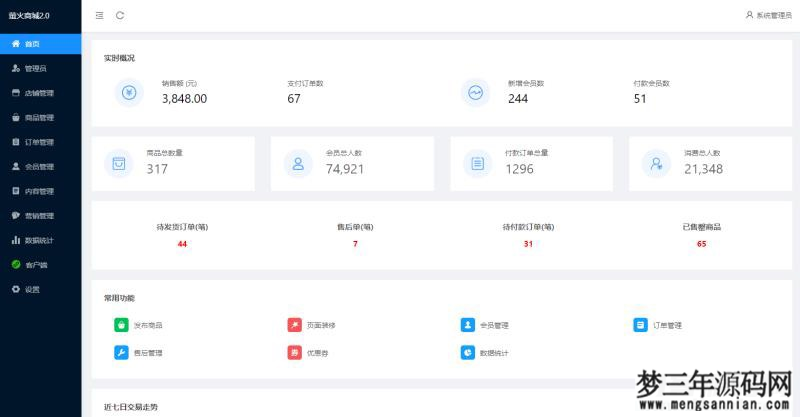Click the blue pie chart 数据统计 shortcut icon
The width and height of the screenshot is (800, 417).
tap(468, 352)
